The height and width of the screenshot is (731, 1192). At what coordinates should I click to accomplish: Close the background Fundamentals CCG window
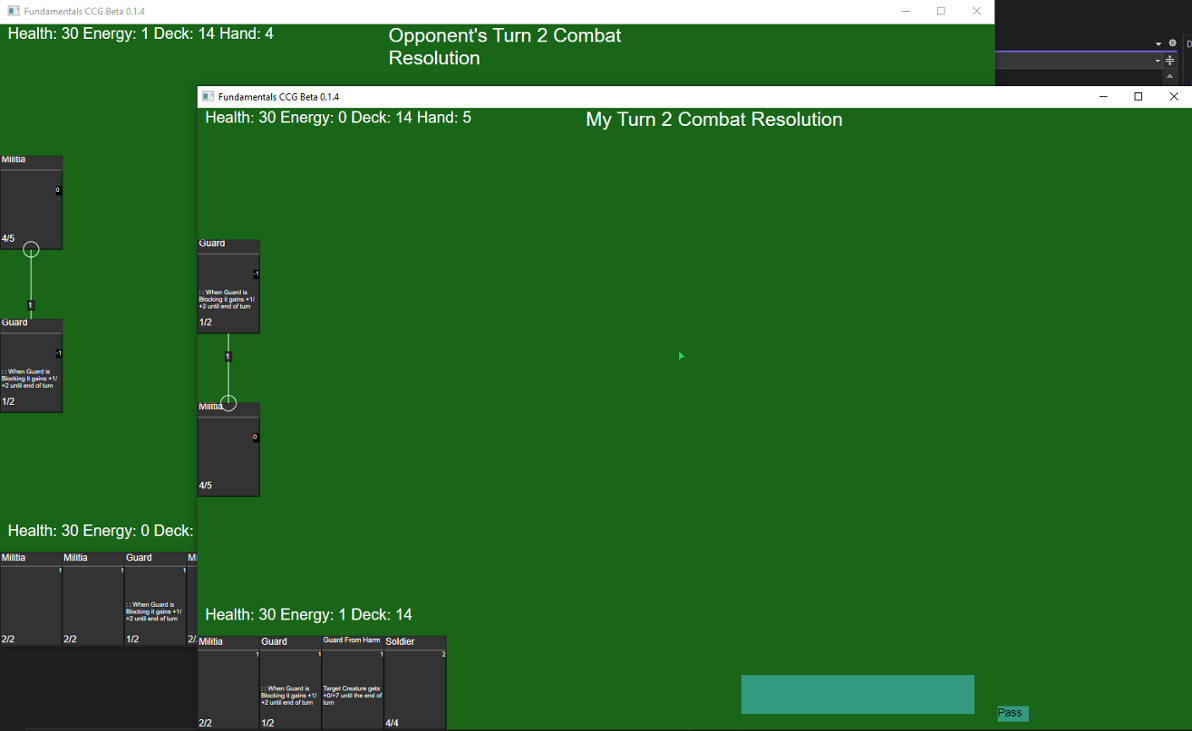point(977,11)
